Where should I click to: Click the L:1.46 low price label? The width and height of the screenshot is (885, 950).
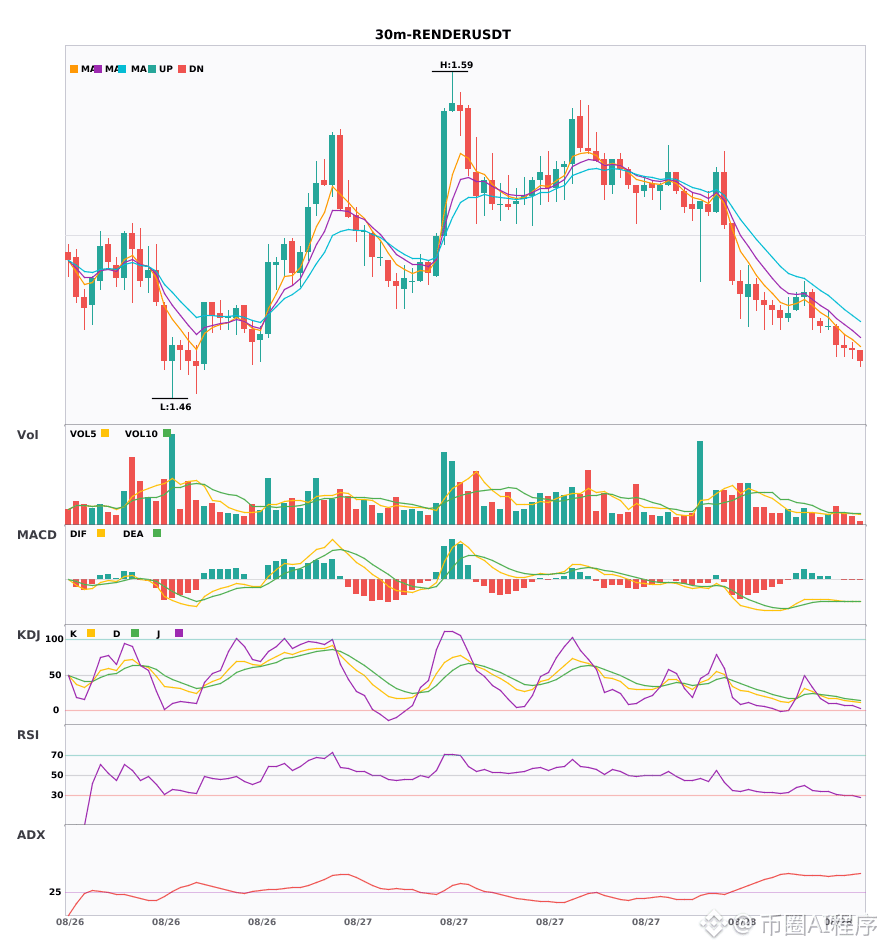176,407
